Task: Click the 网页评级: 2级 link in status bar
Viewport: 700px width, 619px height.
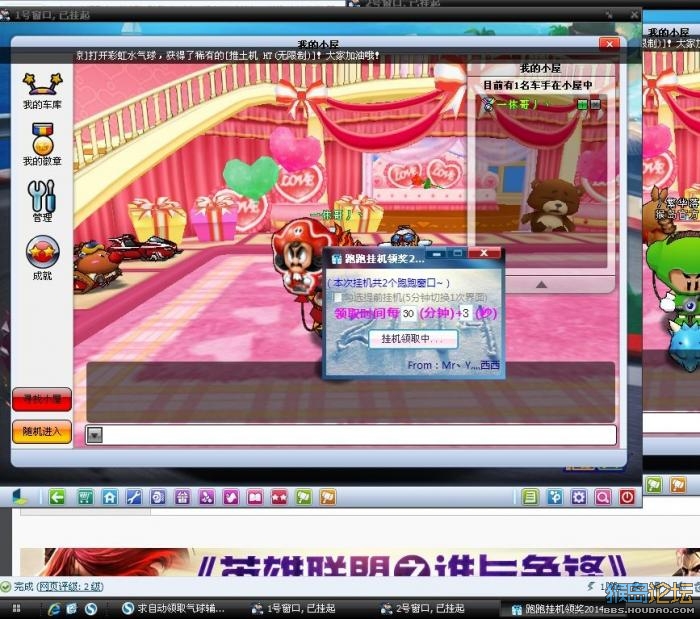Action: coord(70,586)
